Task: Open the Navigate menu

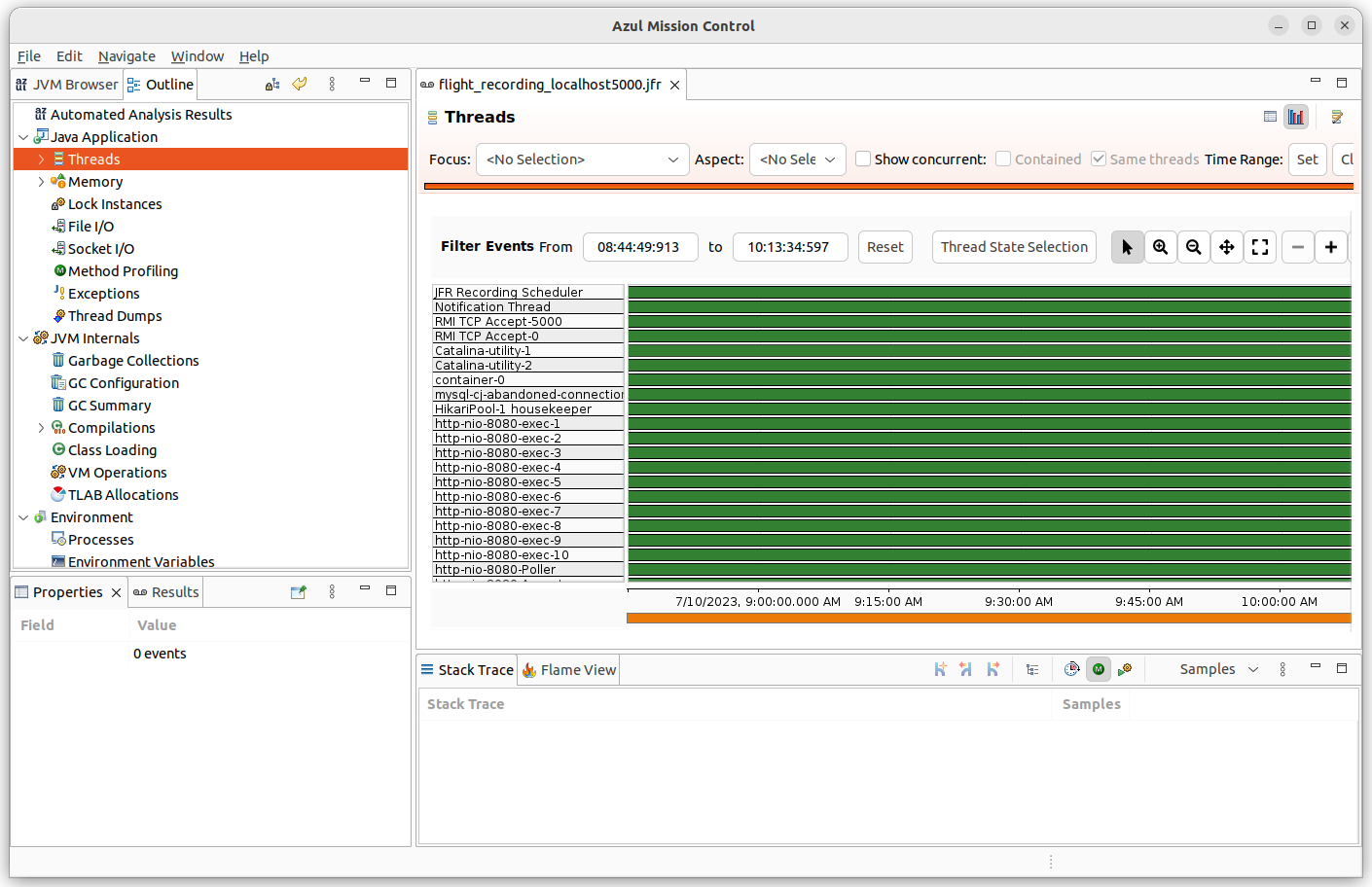Action: (x=126, y=56)
